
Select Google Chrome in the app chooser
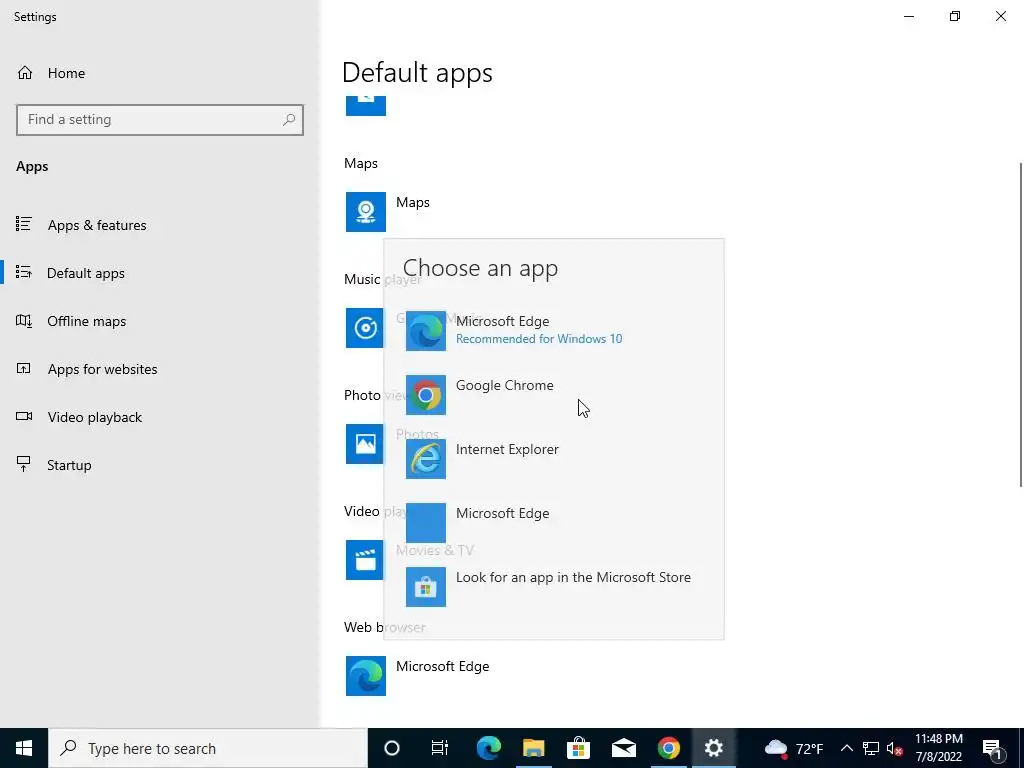point(553,394)
